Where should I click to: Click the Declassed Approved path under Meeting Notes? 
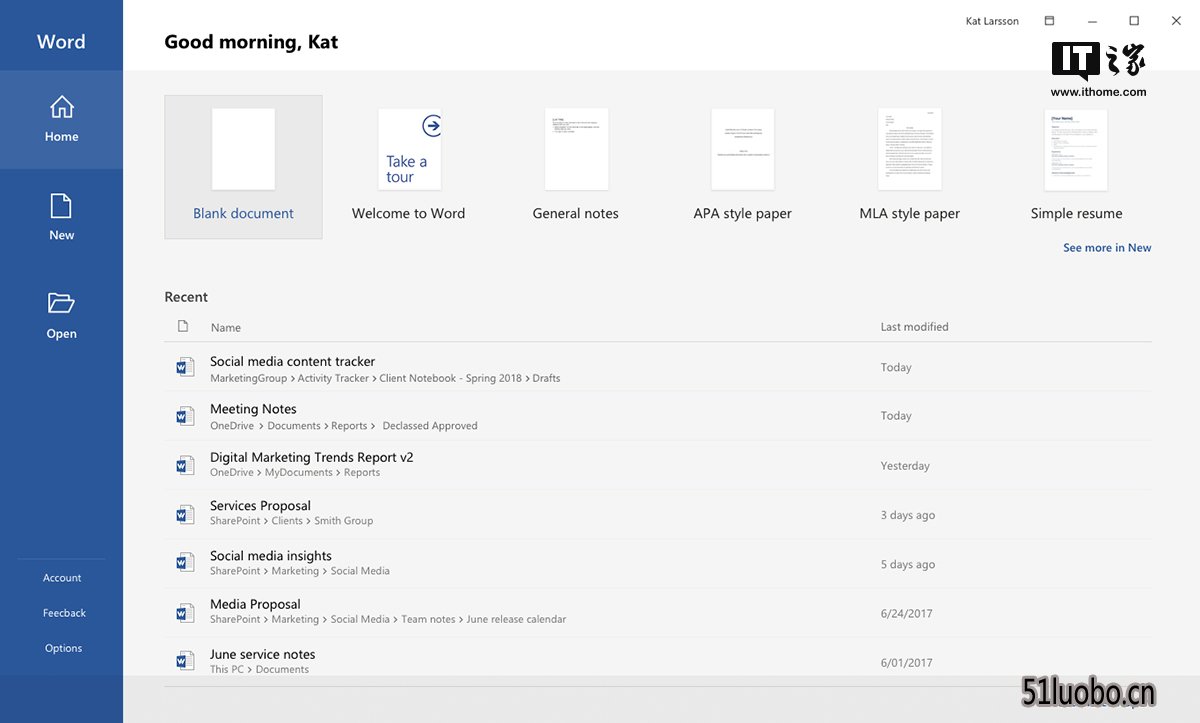[430, 426]
